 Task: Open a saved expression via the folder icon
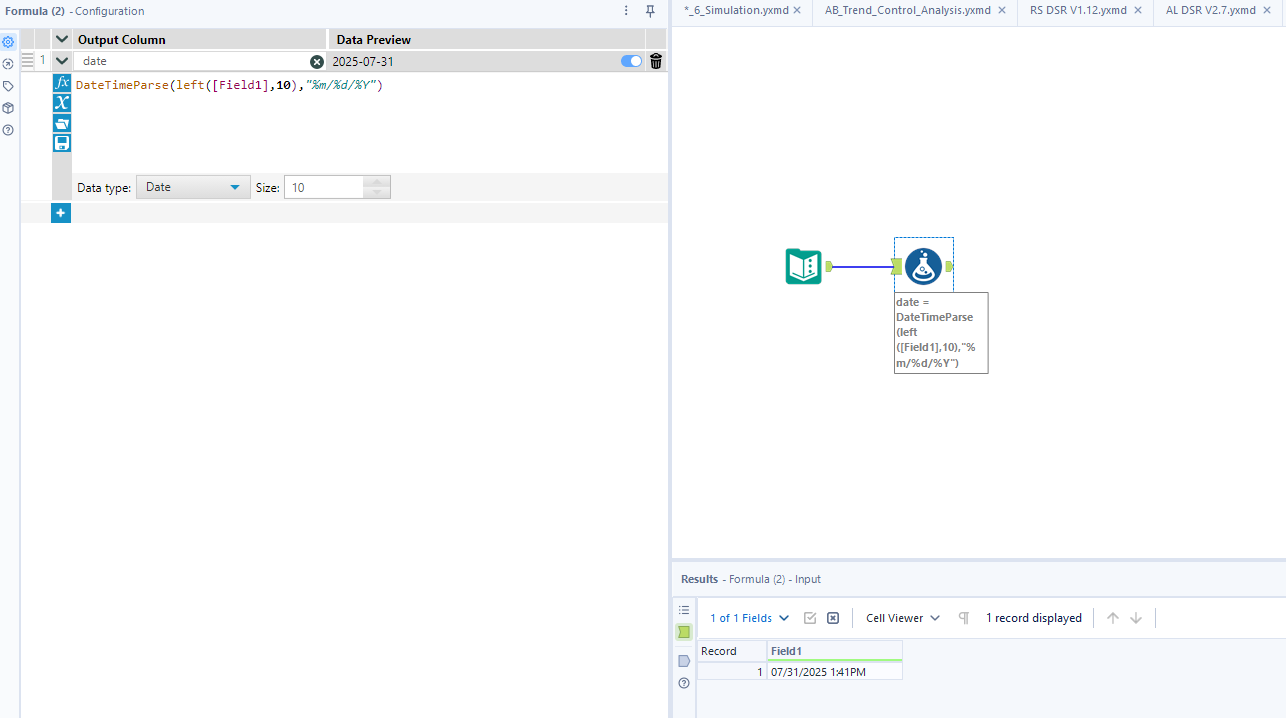[x=61, y=122]
